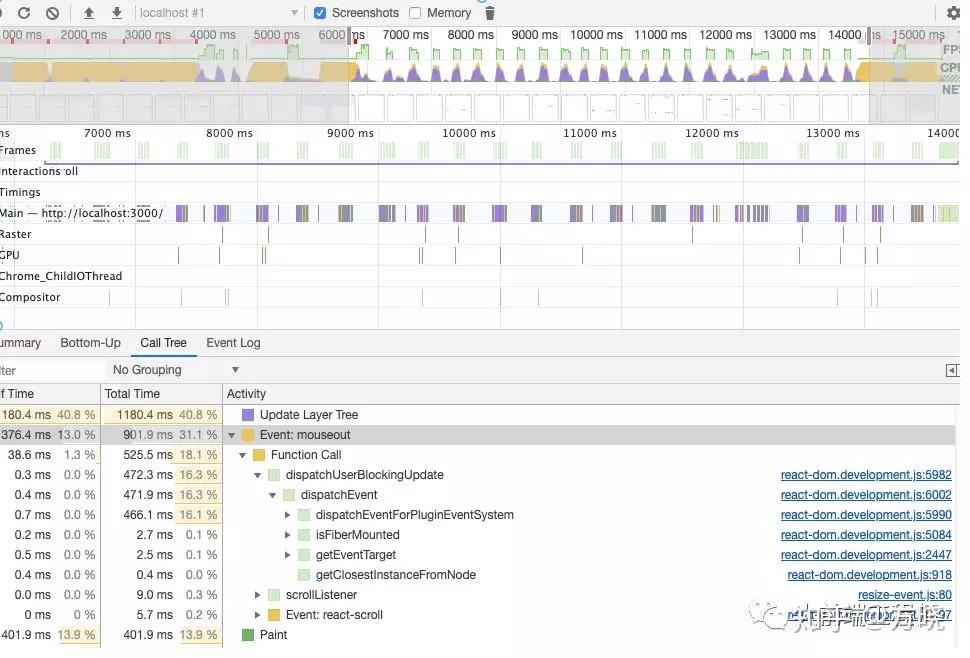Open capture settings gear icon
970x658 pixels.
tap(954, 12)
